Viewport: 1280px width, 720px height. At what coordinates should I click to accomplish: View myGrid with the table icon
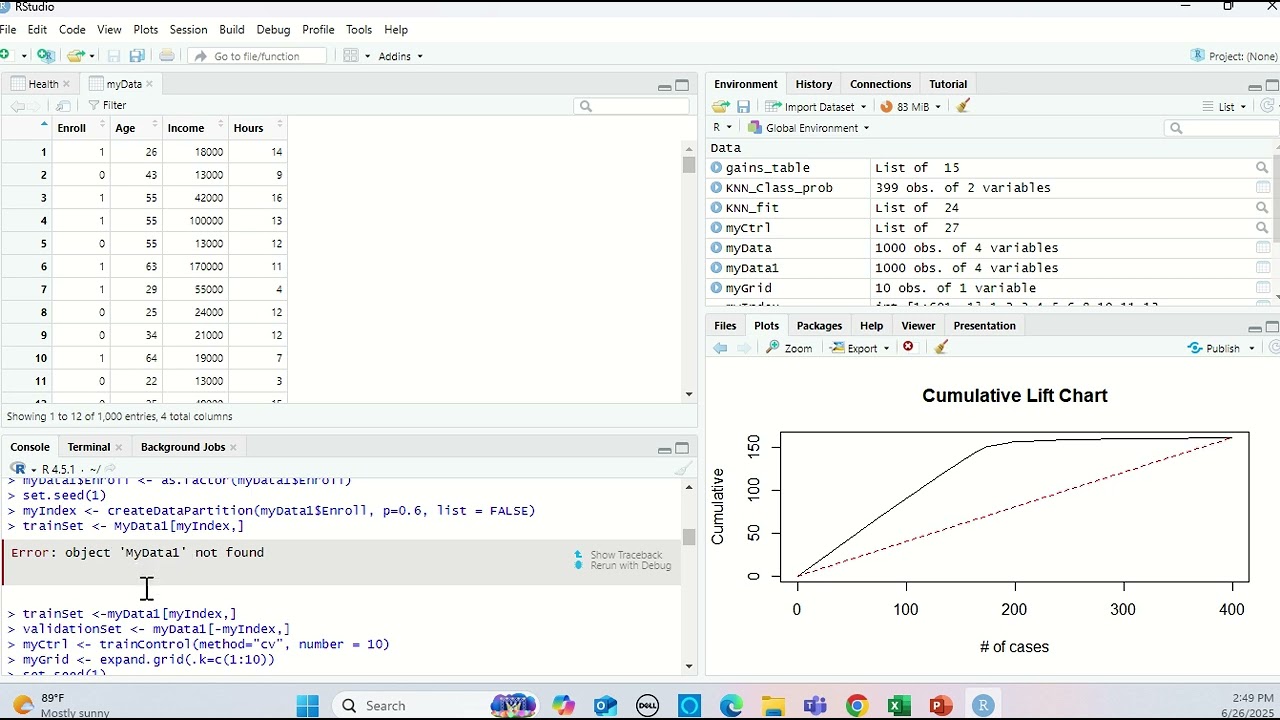coord(1262,288)
